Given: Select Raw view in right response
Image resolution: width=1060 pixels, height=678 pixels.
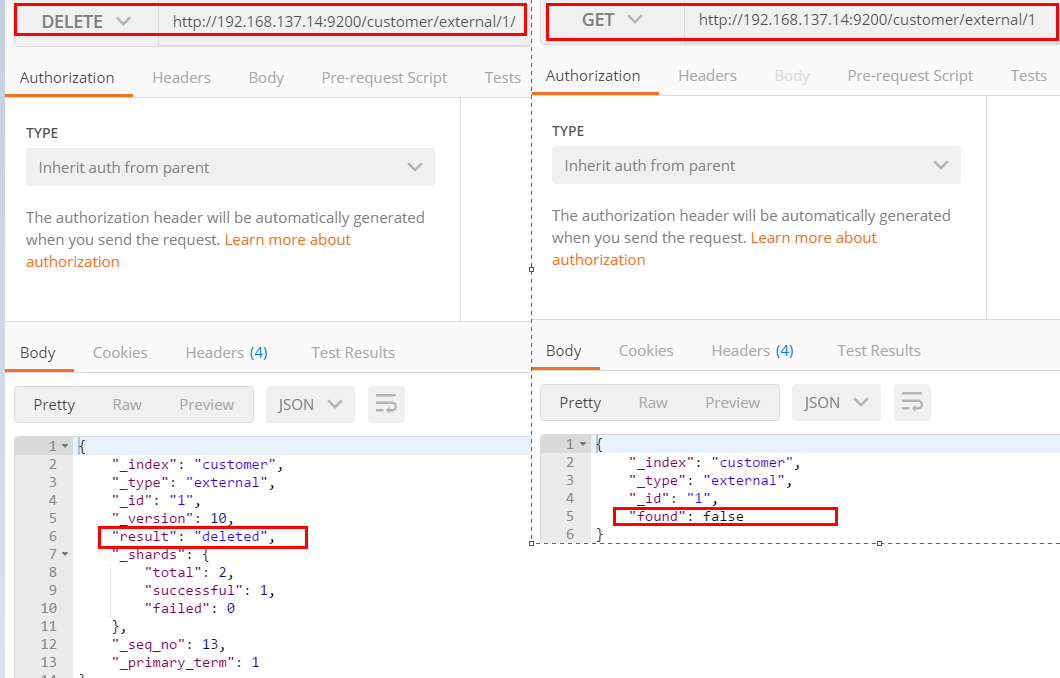Looking at the screenshot, I should click(x=653, y=402).
